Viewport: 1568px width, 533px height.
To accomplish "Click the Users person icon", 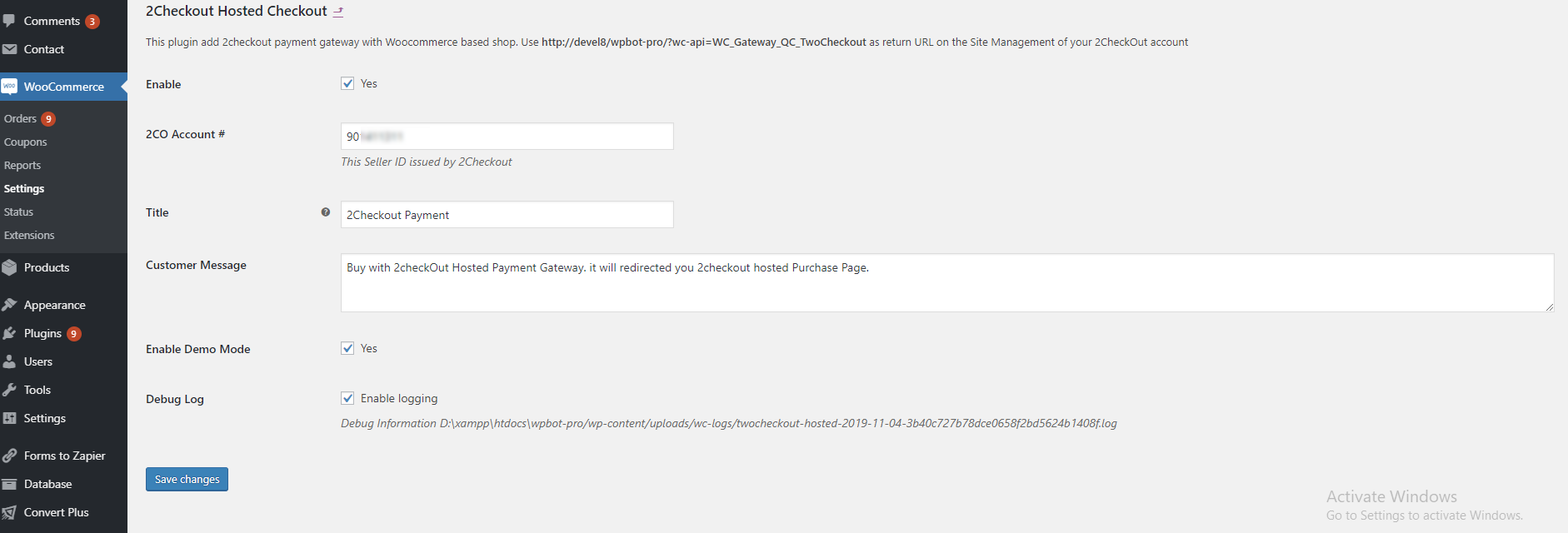I will (9, 361).
